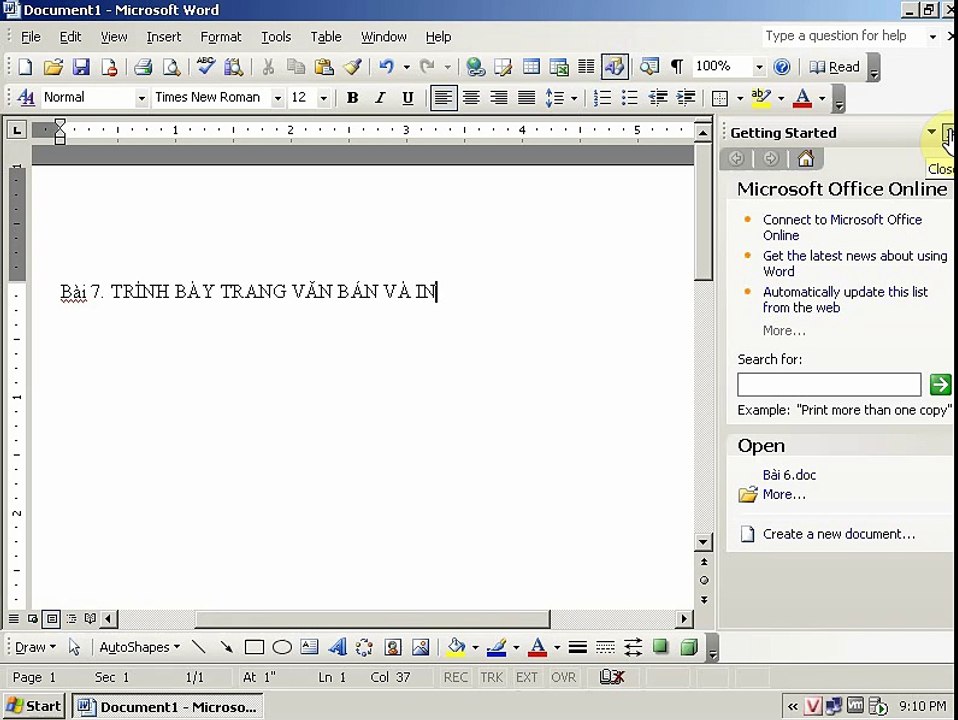Decrease indent of the paragraph

657,98
